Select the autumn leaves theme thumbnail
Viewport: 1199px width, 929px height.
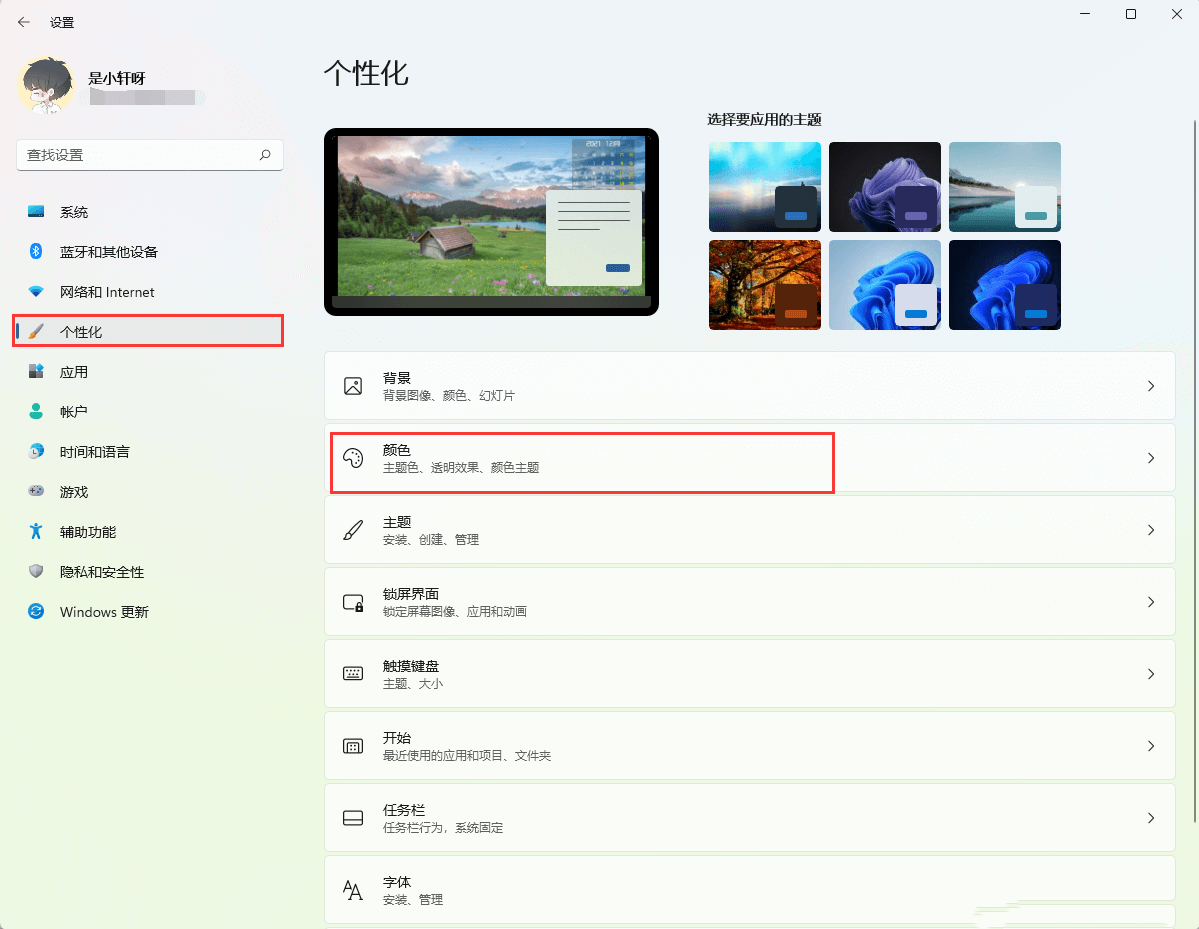764,284
